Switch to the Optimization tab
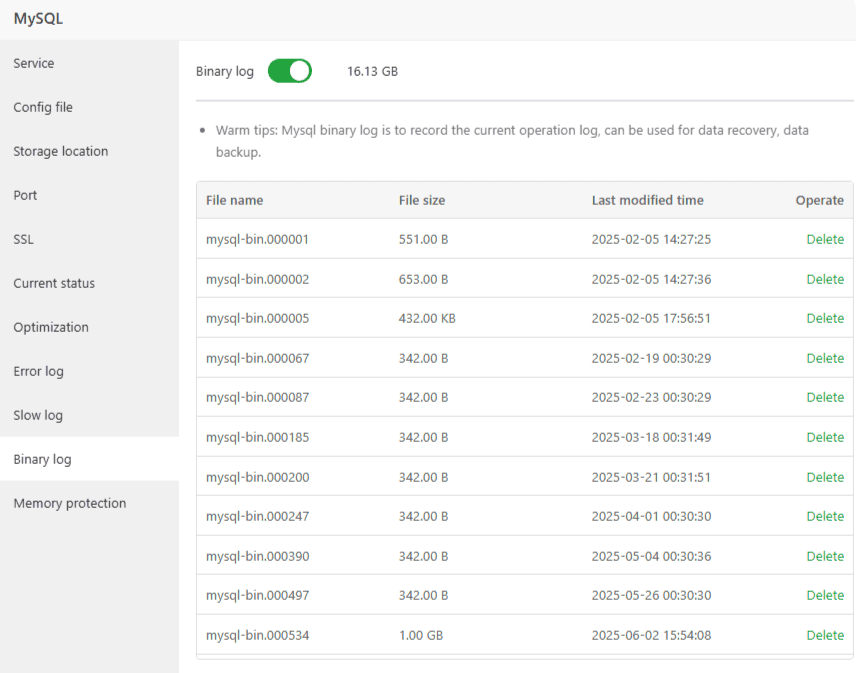Screen dimensions: 856x673 click(51, 327)
